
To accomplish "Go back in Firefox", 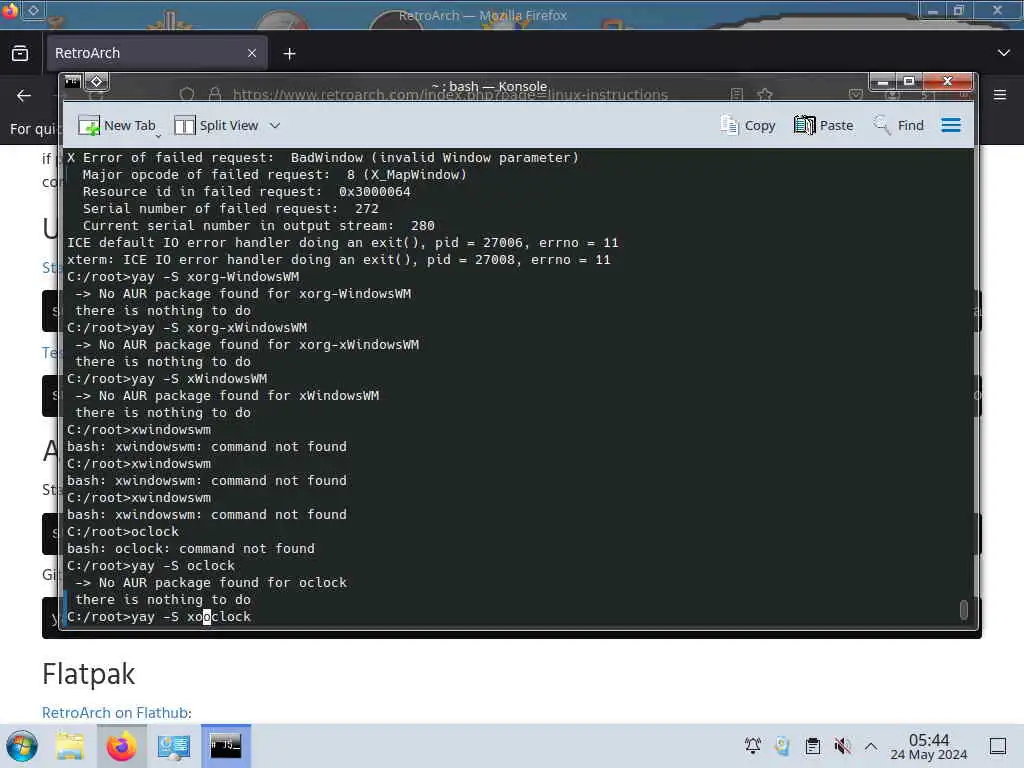I will 24,96.
